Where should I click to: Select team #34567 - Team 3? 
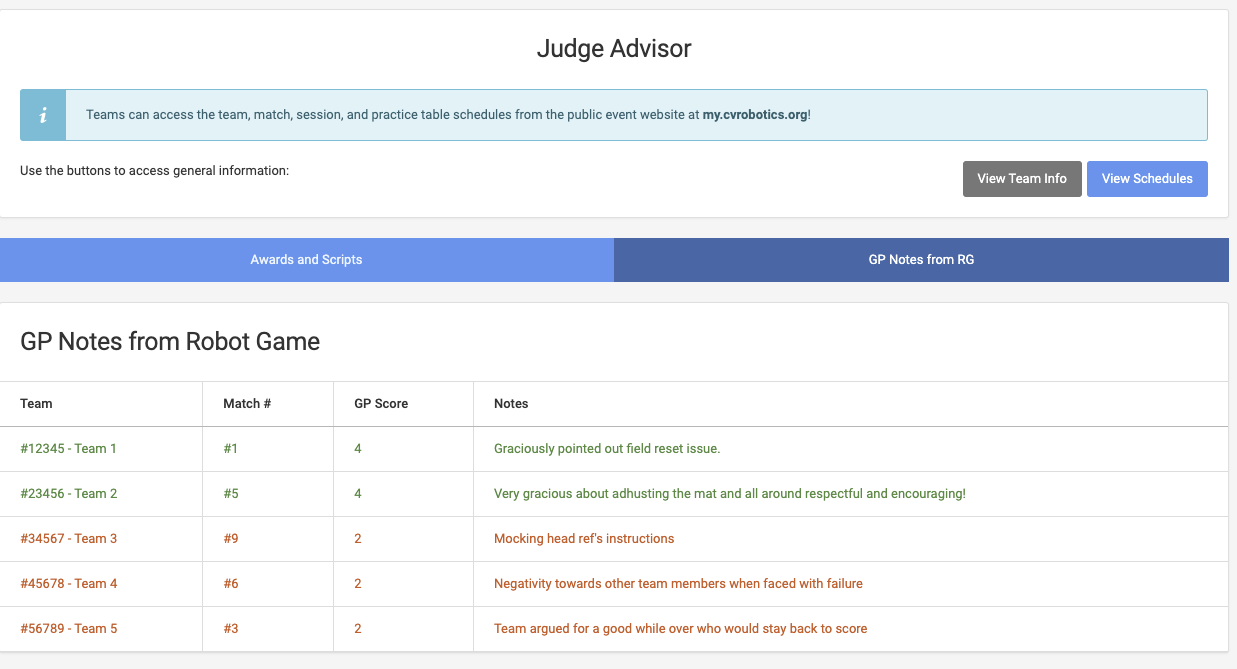[x=69, y=539]
